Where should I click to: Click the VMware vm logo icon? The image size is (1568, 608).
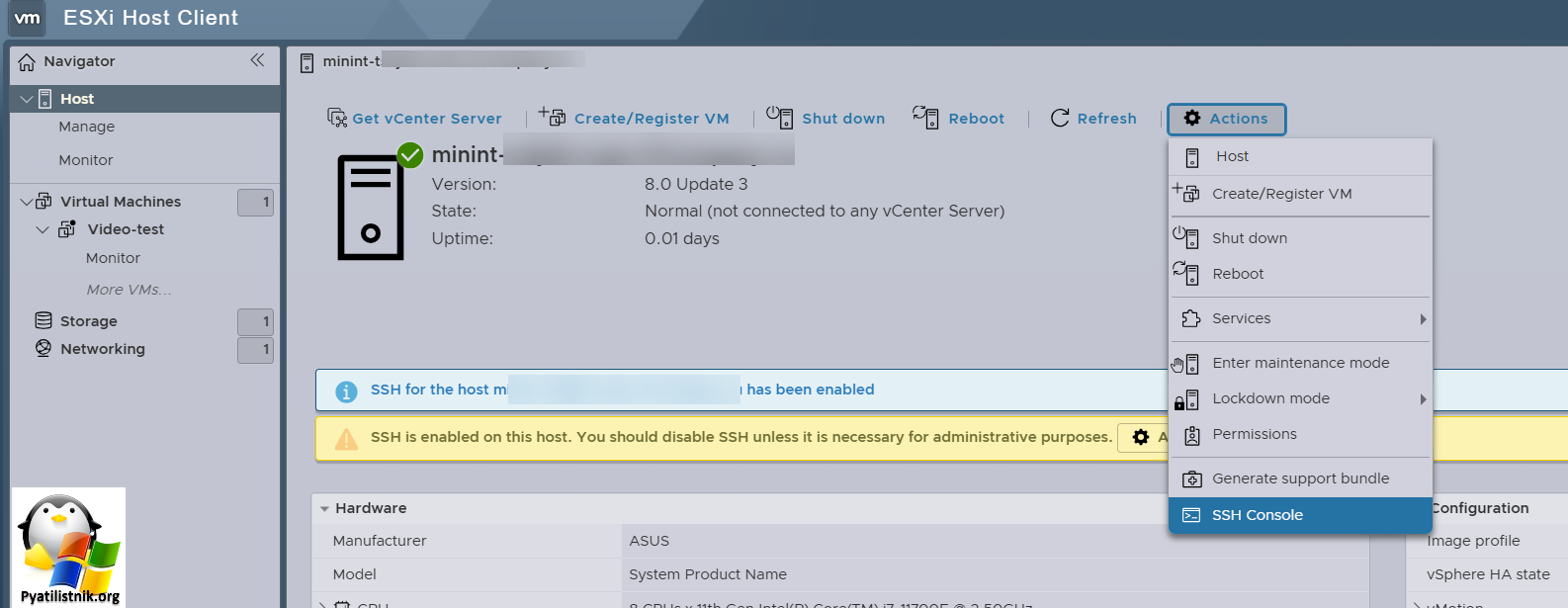point(28,18)
